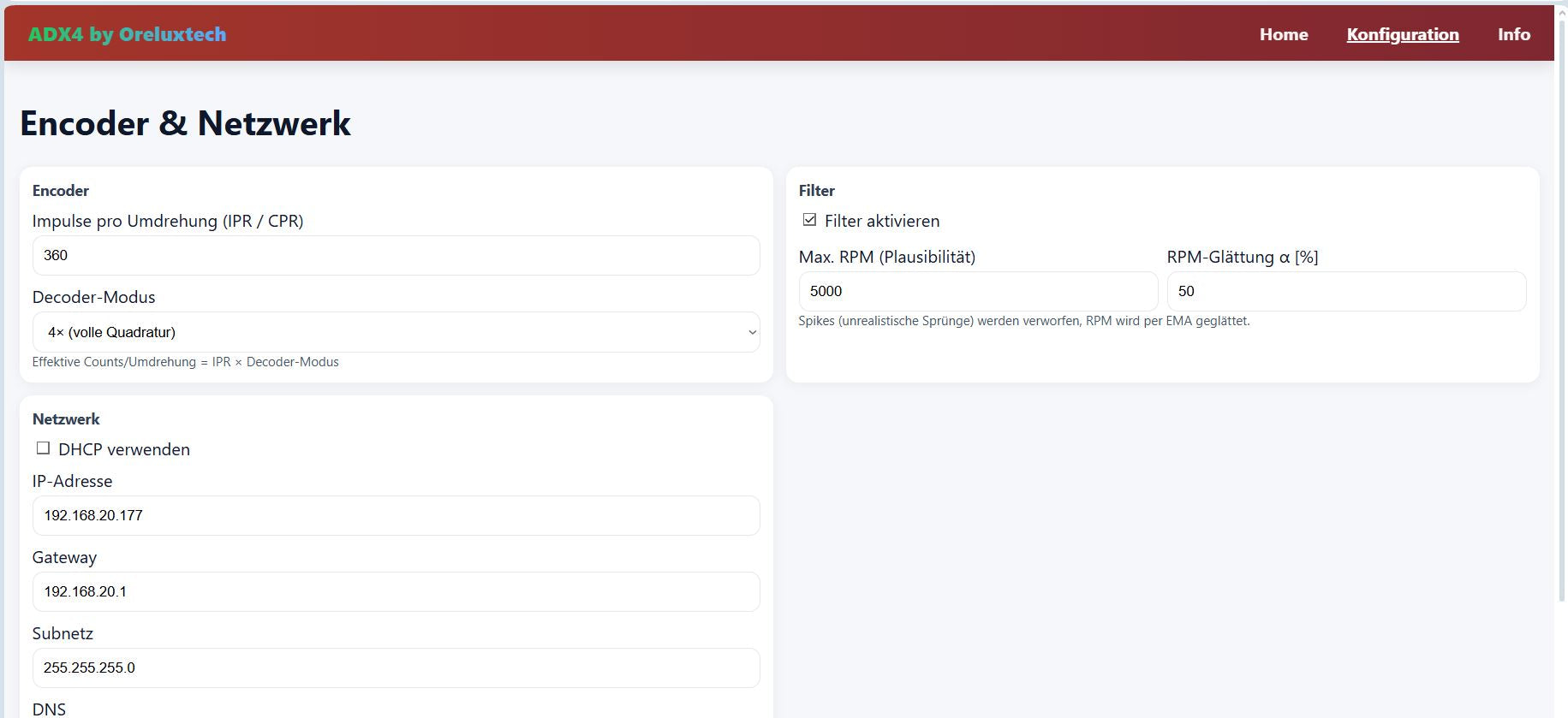Click the Max. RPM (Plausibilität) field

click(x=977, y=291)
